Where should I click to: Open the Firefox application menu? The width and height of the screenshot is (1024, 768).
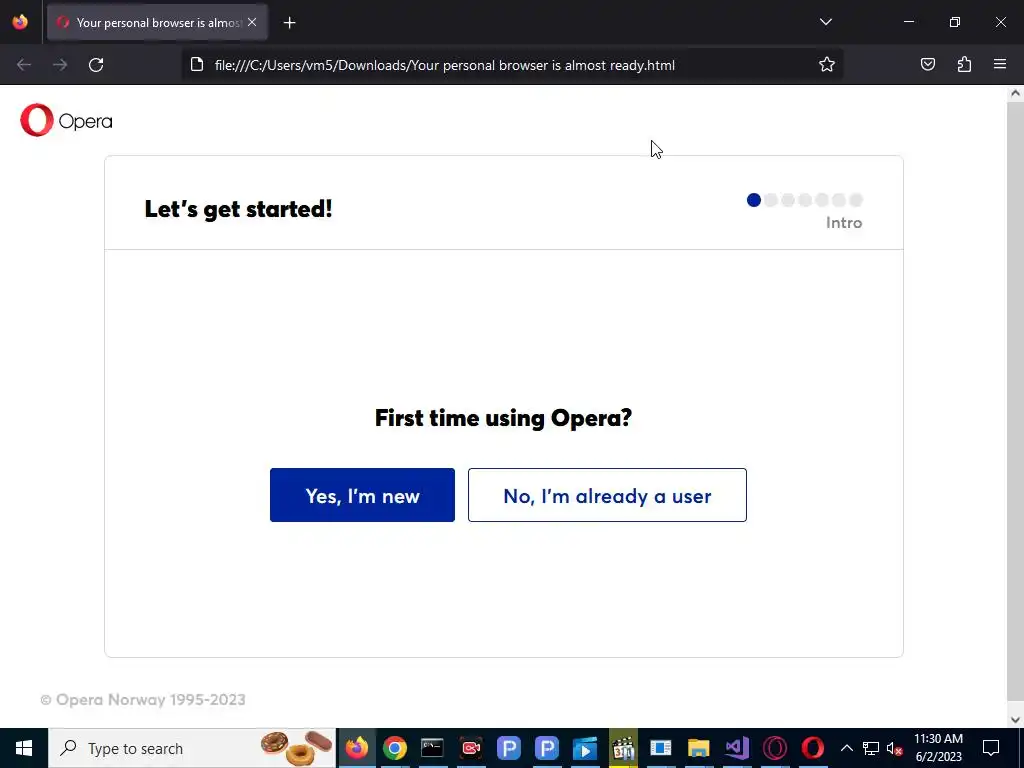click(1000, 65)
